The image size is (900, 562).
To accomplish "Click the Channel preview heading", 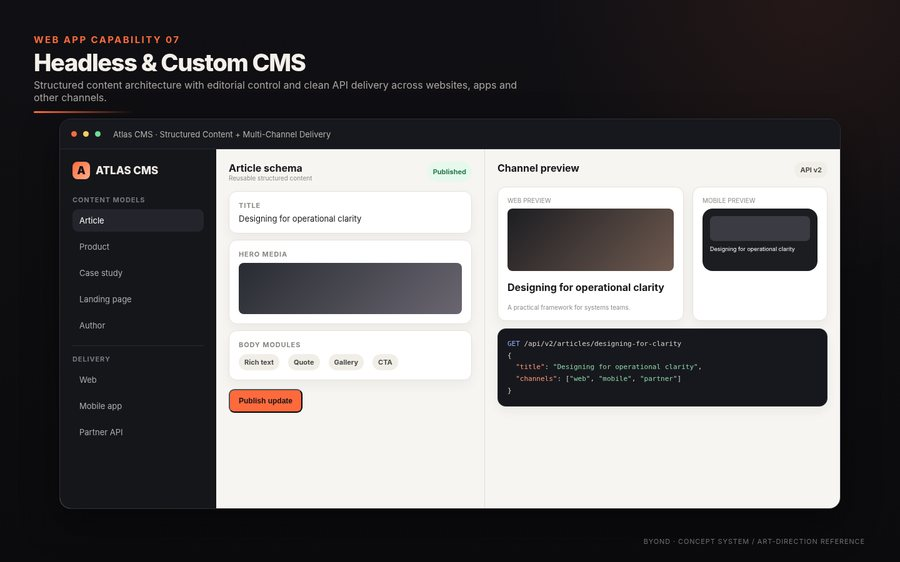I will point(538,168).
